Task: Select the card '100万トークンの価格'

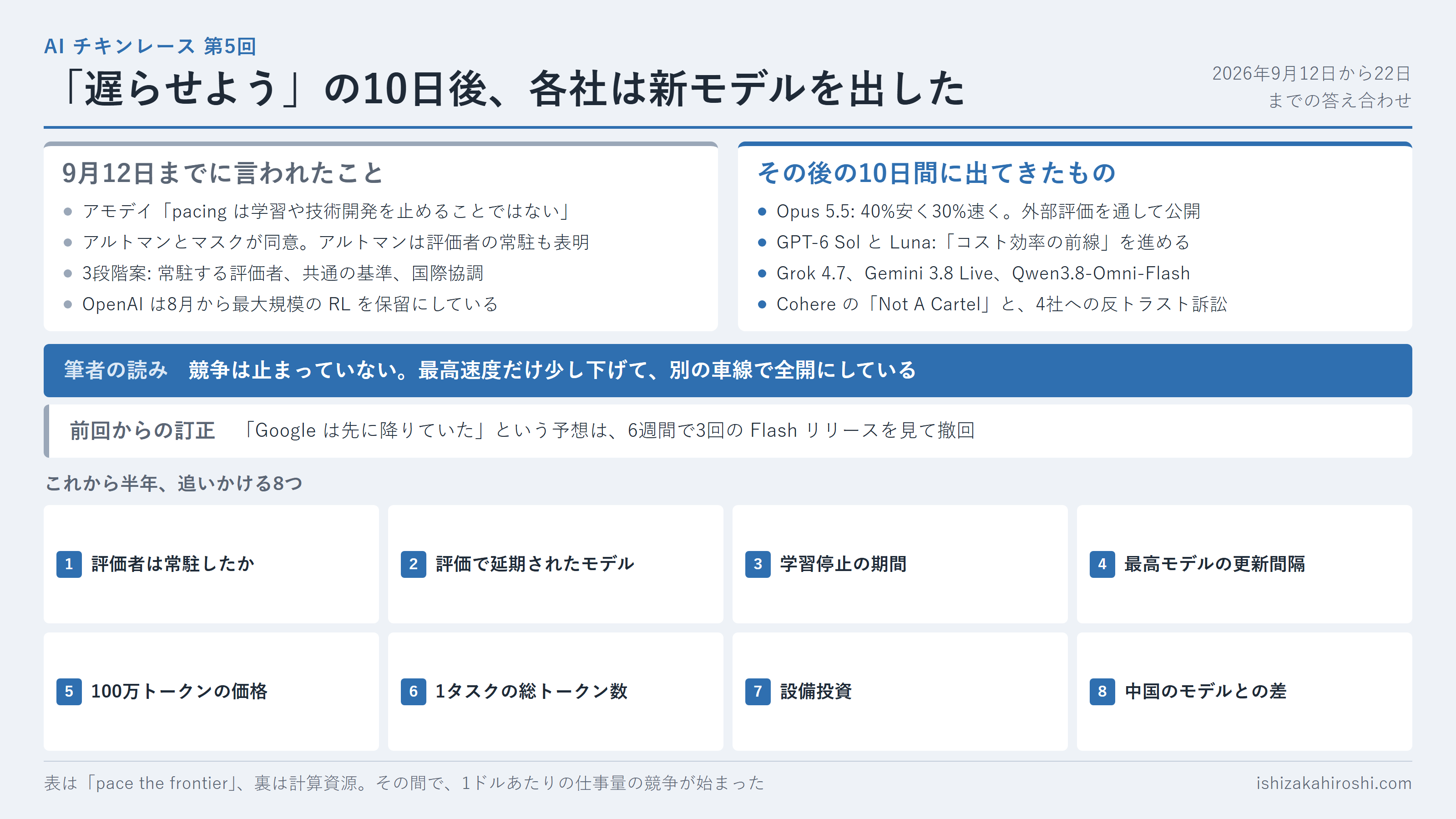Action: pyautogui.click(x=211, y=691)
